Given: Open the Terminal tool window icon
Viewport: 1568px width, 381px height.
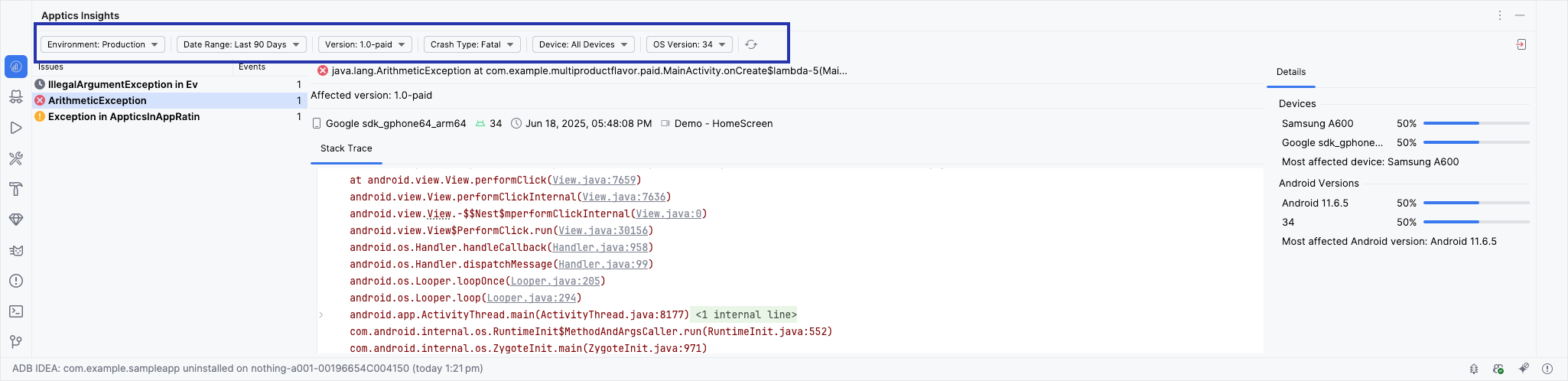Looking at the screenshot, I should pyautogui.click(x=16, y=311).
